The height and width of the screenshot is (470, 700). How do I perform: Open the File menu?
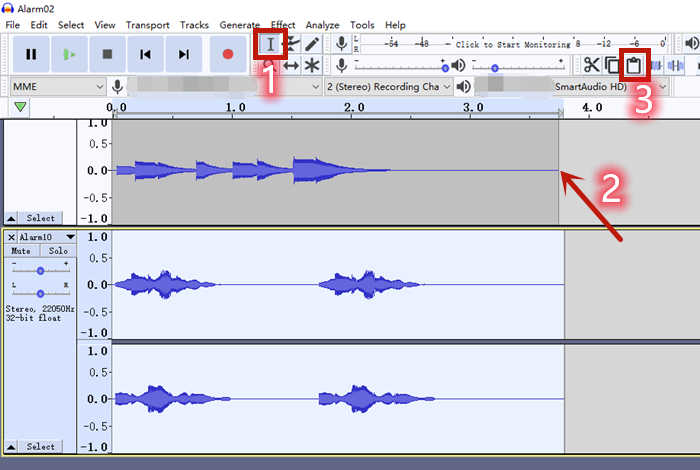coord(12,25)
